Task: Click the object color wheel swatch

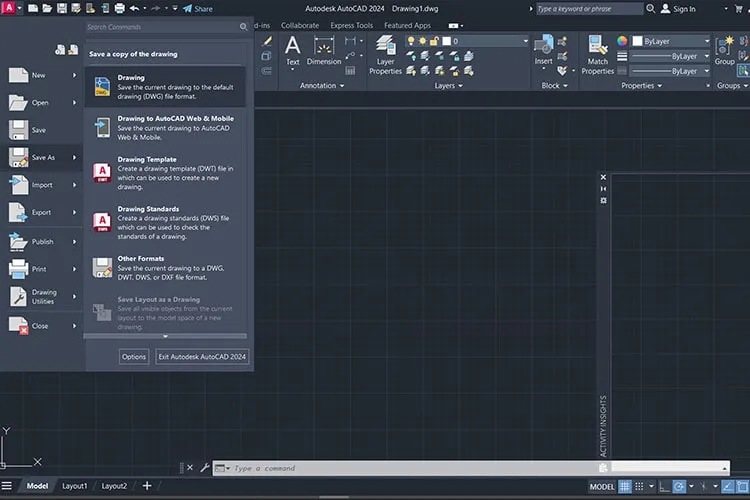Action: click(622, 41)
